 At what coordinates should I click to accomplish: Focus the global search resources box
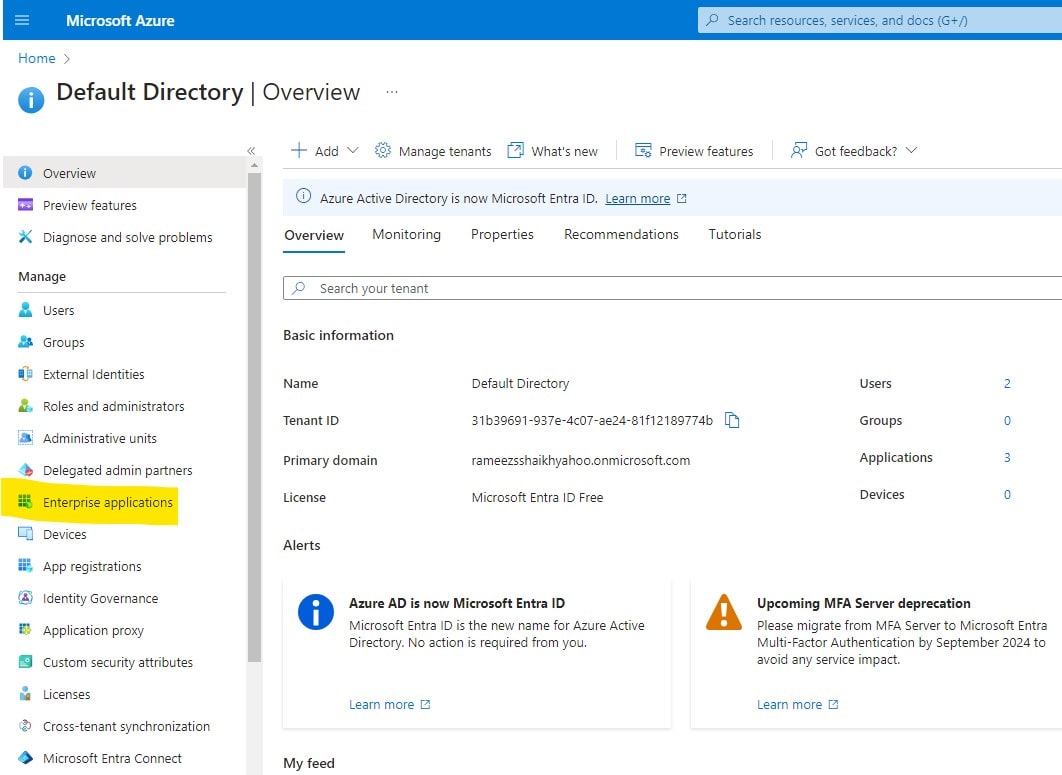pos(879,20)
